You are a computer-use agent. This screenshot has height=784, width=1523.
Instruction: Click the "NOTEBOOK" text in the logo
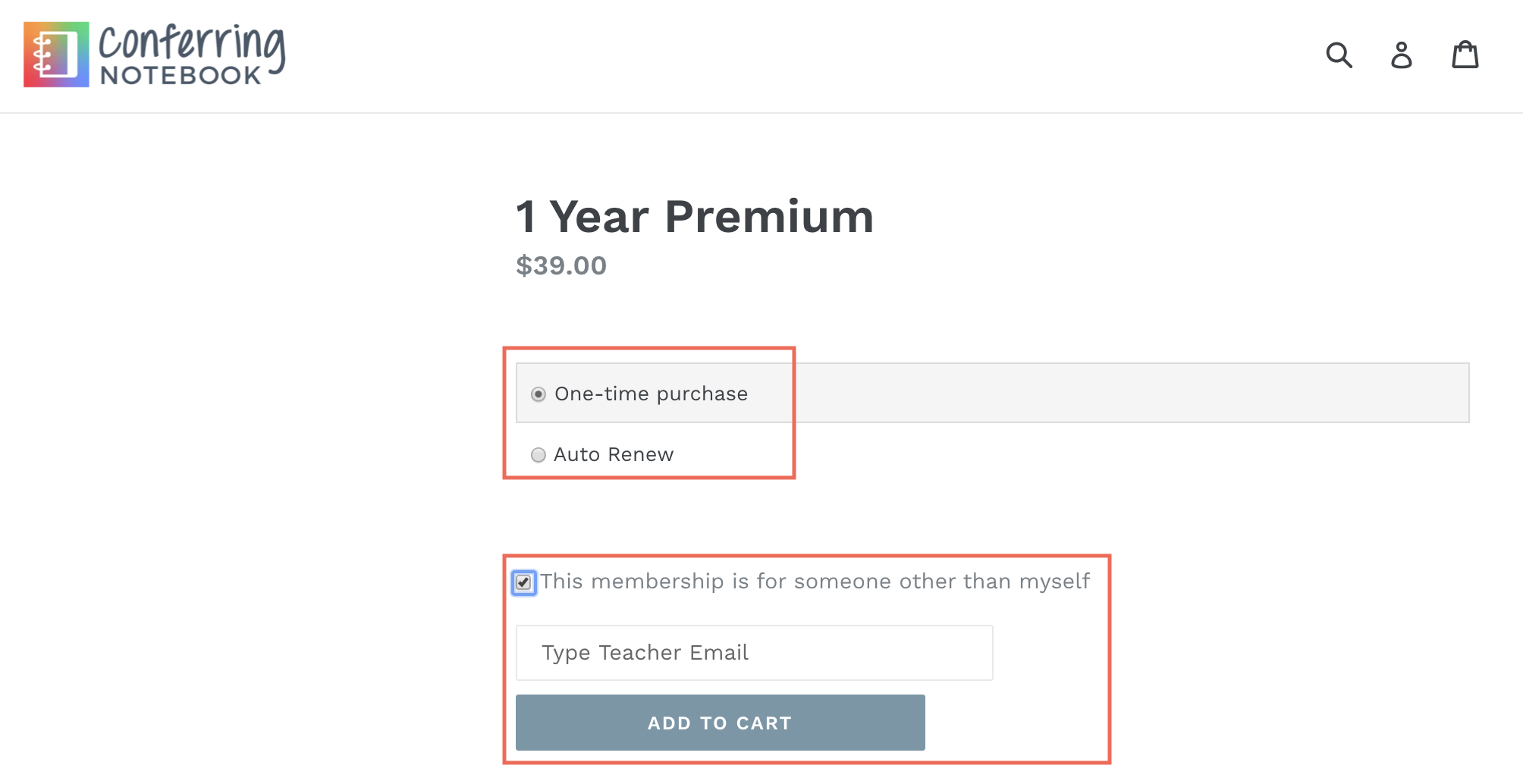click(x=181, y=76)
